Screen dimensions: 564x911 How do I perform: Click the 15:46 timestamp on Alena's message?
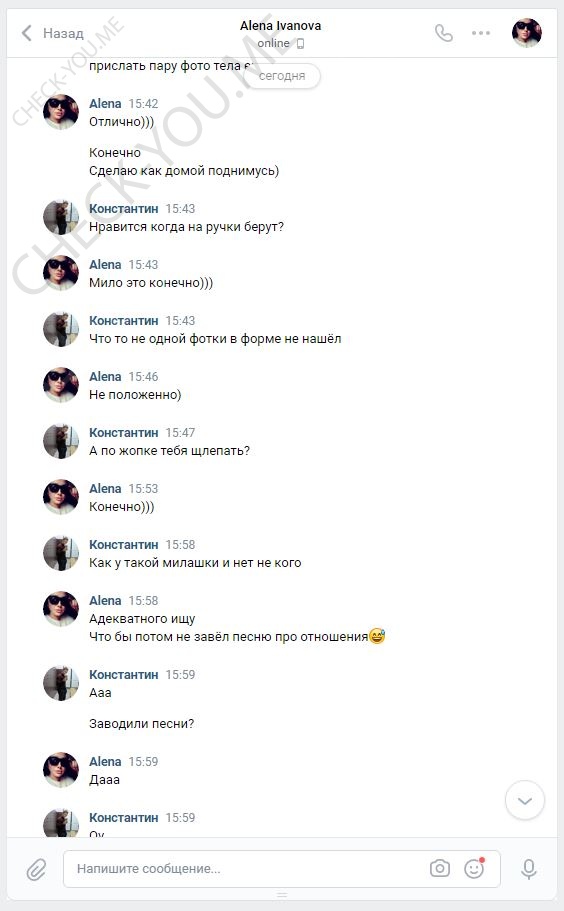143,376
